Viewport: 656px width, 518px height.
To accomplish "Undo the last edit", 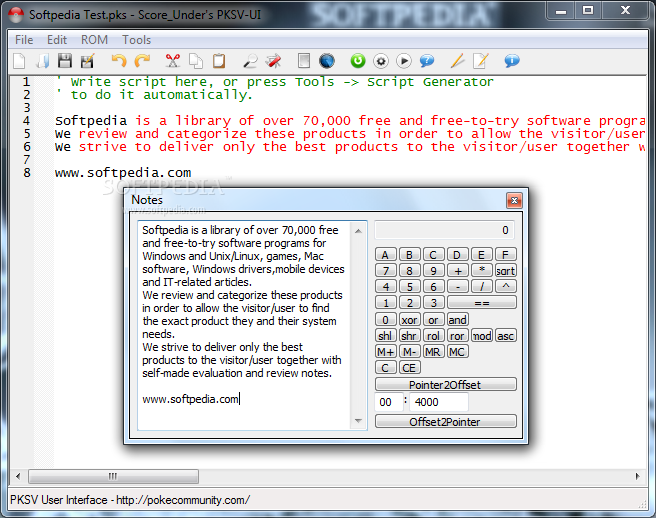I will [119, 61].
